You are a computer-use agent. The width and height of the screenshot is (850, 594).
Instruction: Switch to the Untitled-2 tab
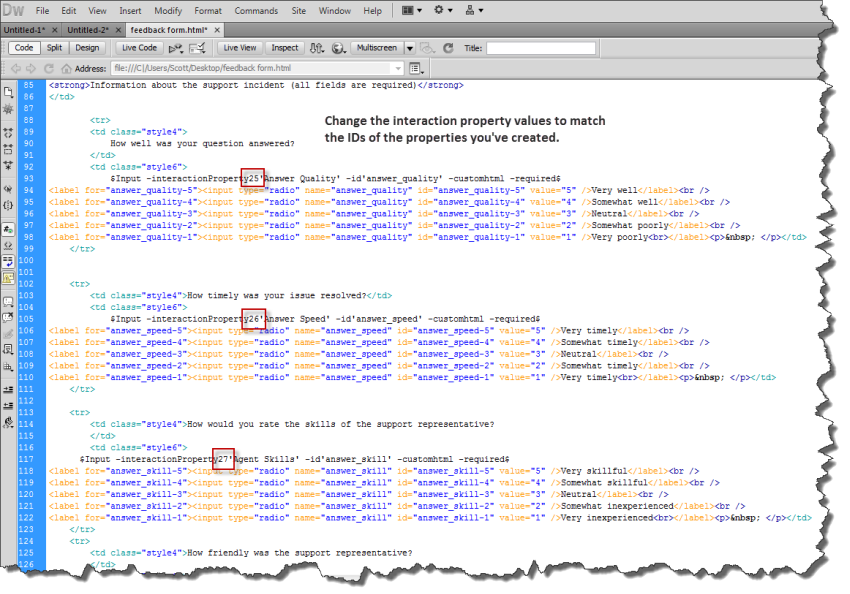click(88, 30)
